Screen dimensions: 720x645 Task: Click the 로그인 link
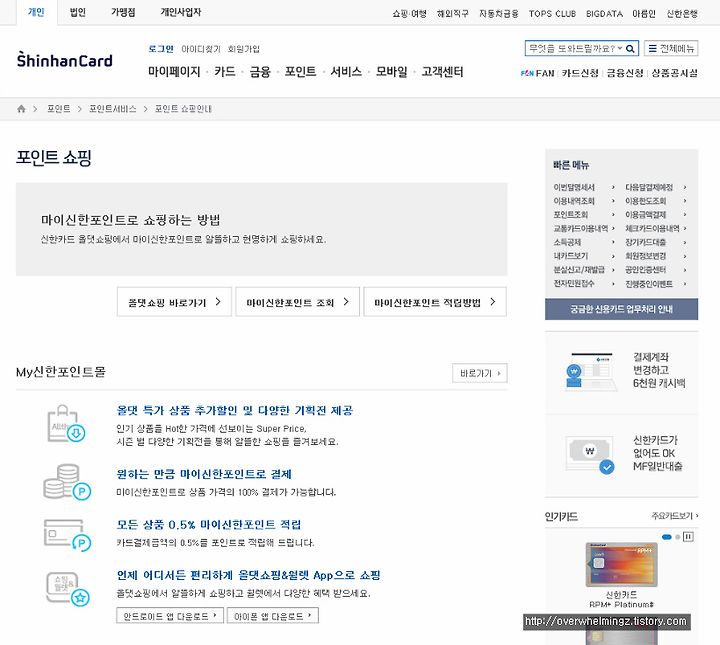pyautogui.click(x=161, y=49)
